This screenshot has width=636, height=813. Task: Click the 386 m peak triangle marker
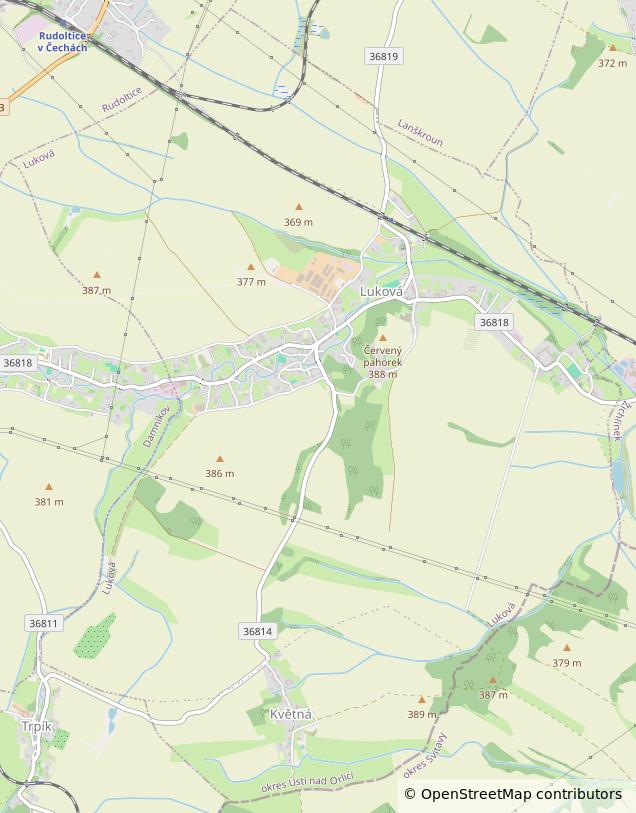coord(220,459)
